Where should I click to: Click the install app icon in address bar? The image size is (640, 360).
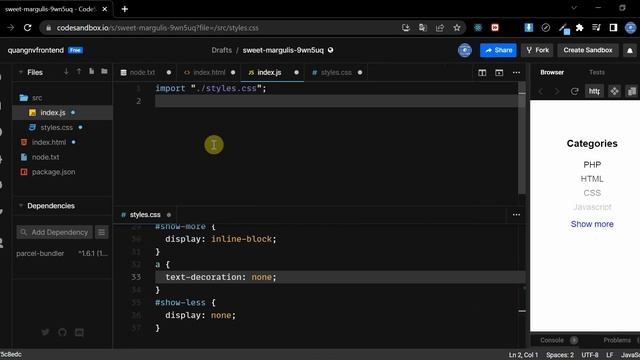click(405, 28)
